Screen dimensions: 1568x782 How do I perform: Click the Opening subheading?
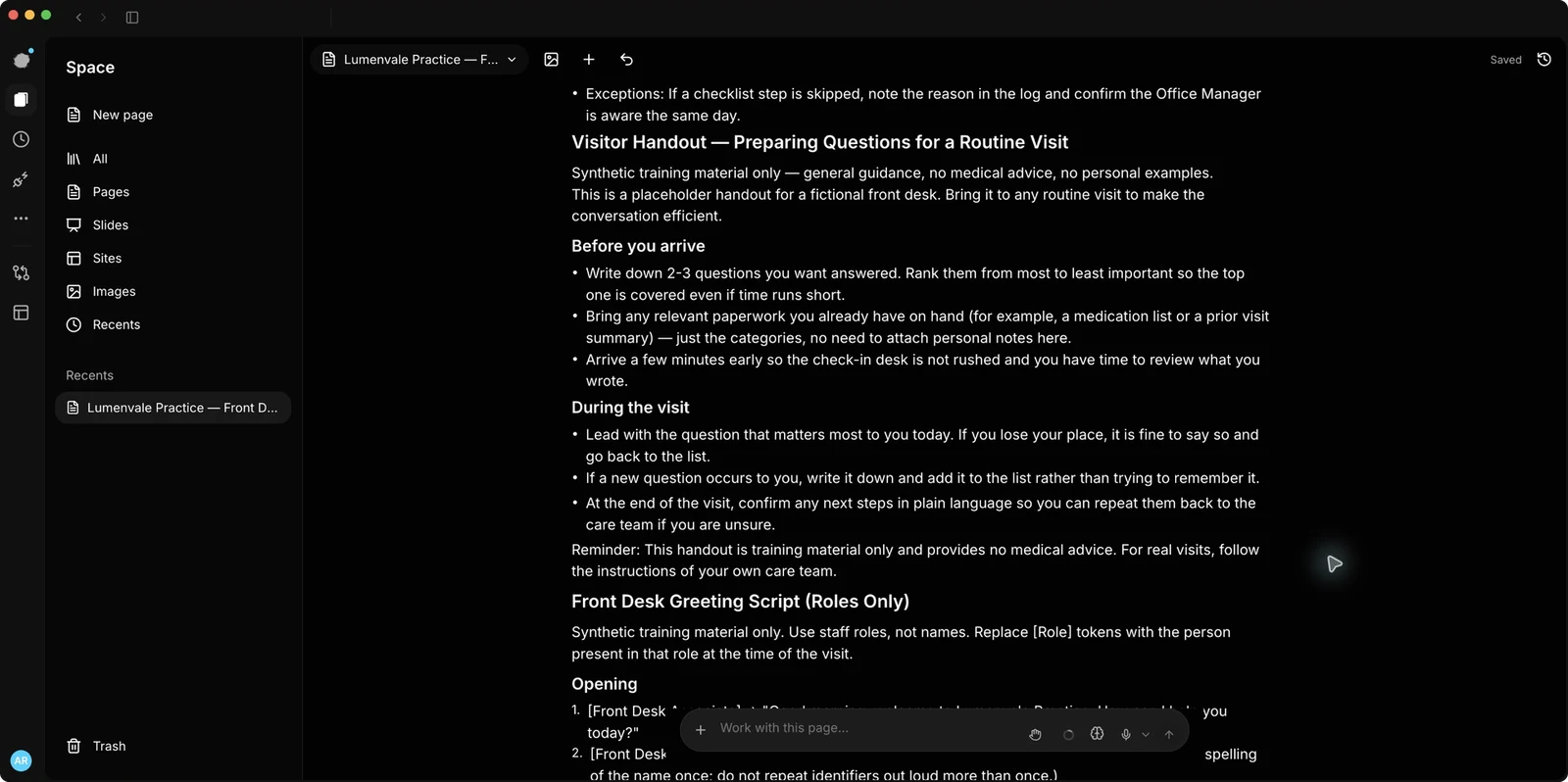coord(604,684)
